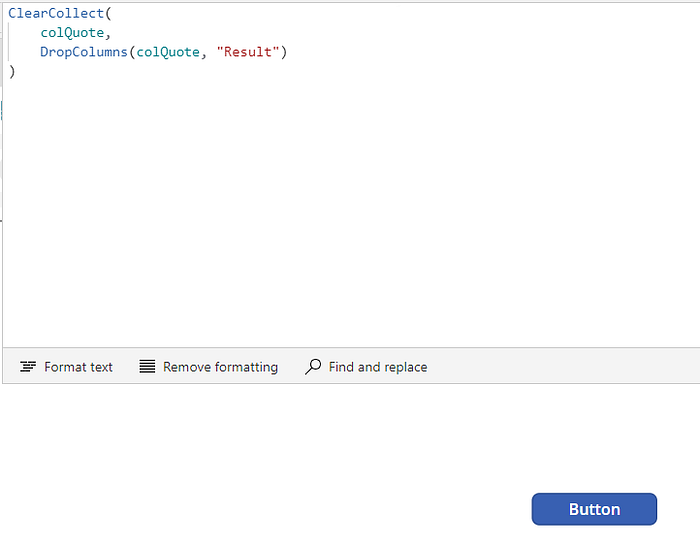Click the Find and replace magnifier icon
700x550 pixels.
313,367
